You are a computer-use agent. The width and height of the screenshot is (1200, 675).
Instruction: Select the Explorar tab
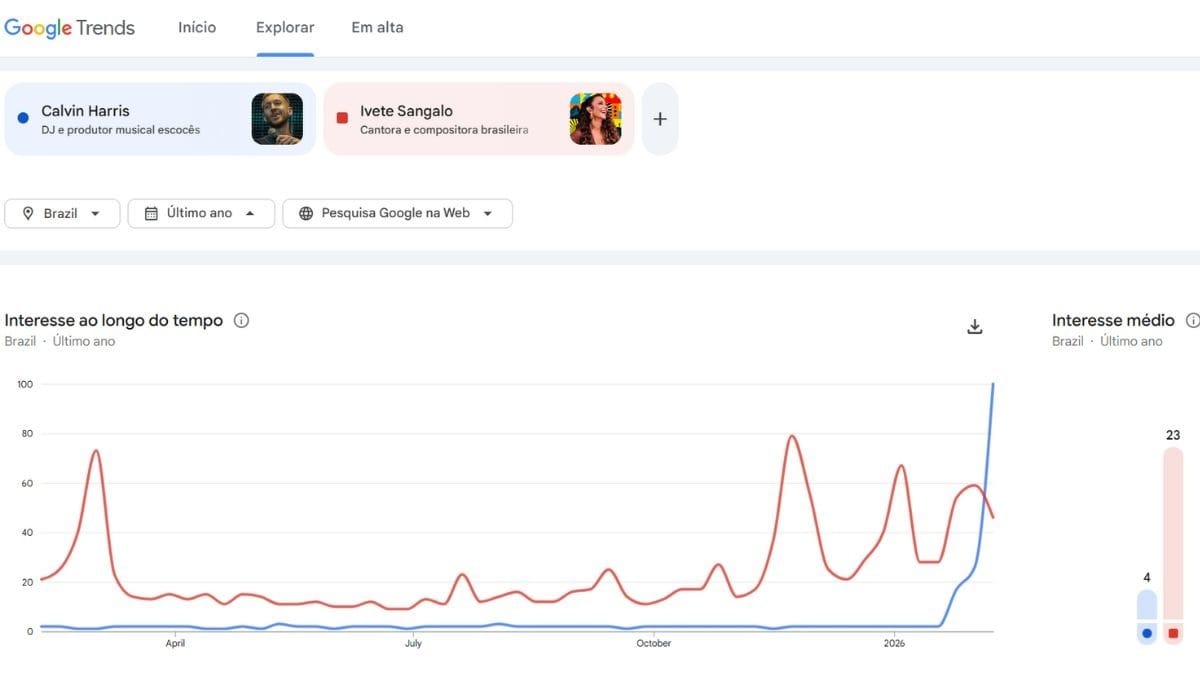(x=285, y=27)
